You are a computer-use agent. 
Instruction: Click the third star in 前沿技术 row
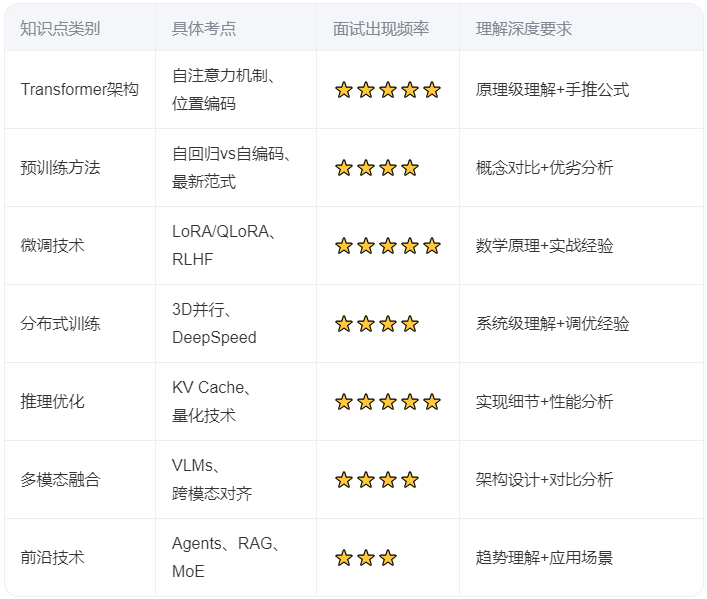coord(388,558)
